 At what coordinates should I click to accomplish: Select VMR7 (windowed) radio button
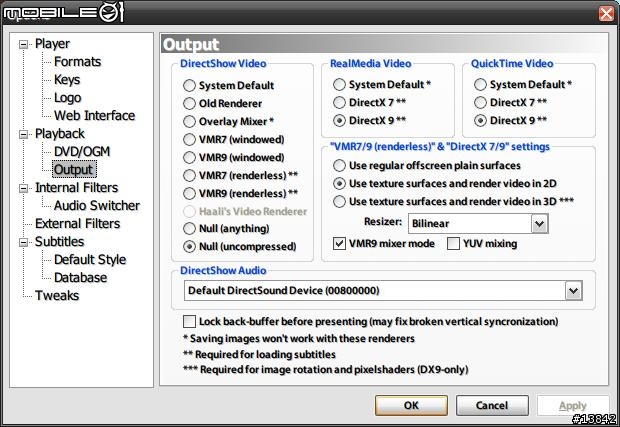pyautogui.click(x=189, y=140)
